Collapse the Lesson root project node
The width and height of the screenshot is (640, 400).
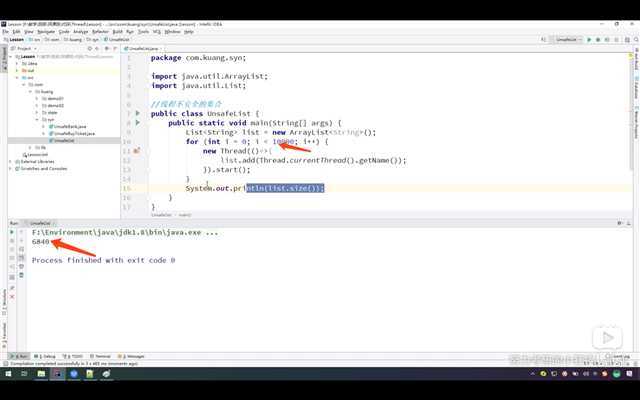[11, 57]
